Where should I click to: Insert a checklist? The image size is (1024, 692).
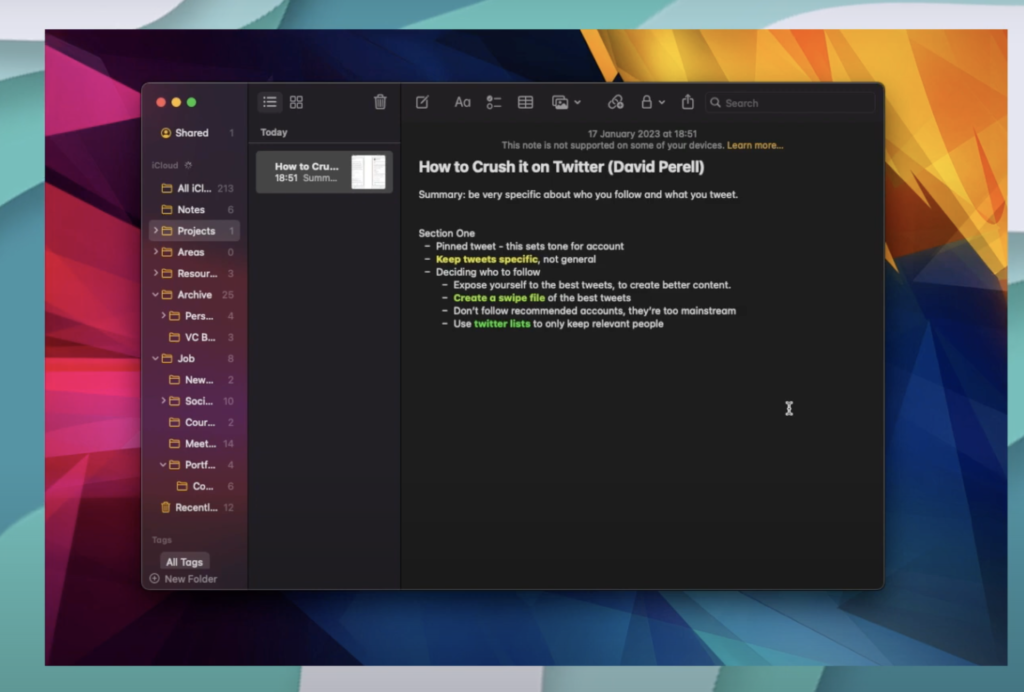click(x=494, y=102)
